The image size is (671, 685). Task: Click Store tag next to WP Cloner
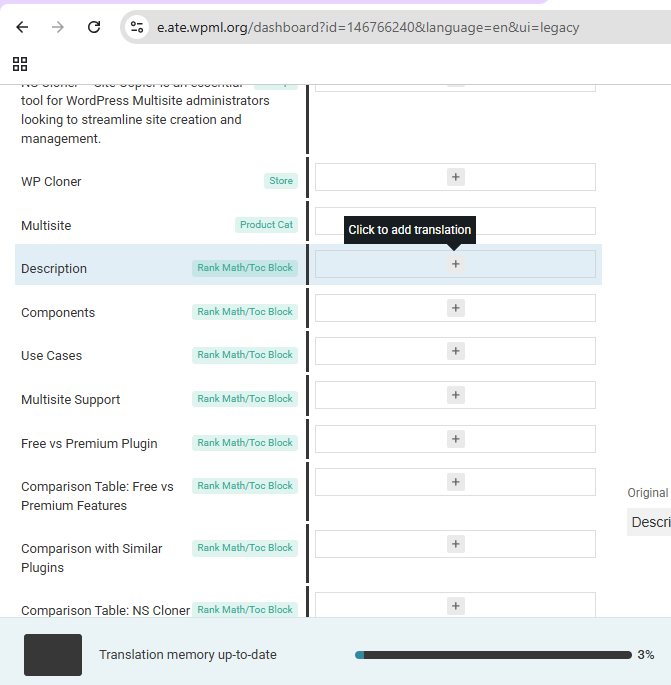[281, 181]
